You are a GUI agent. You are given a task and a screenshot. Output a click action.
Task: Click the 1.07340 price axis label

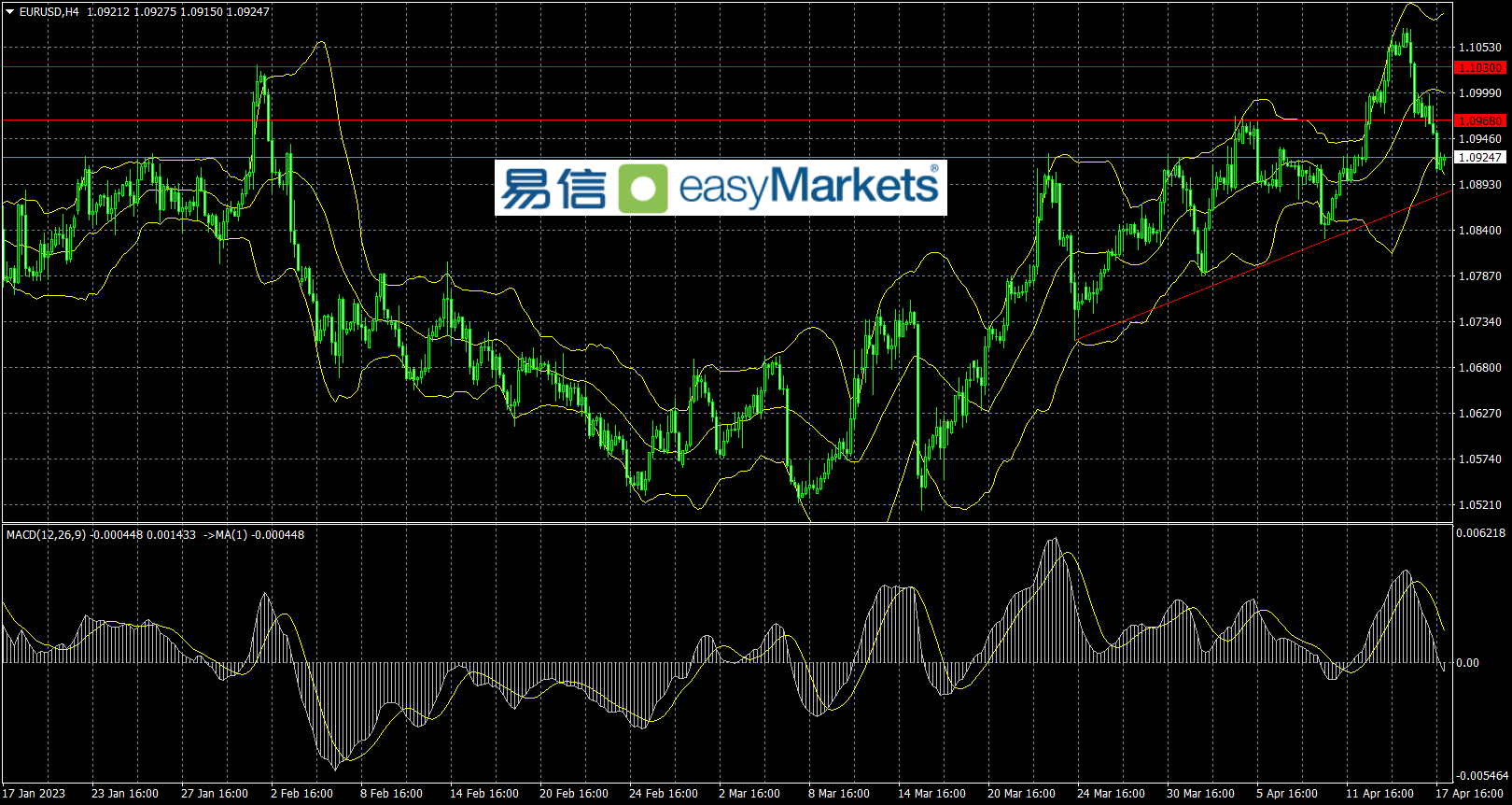pyautogui.click(x=1480, y=322)
